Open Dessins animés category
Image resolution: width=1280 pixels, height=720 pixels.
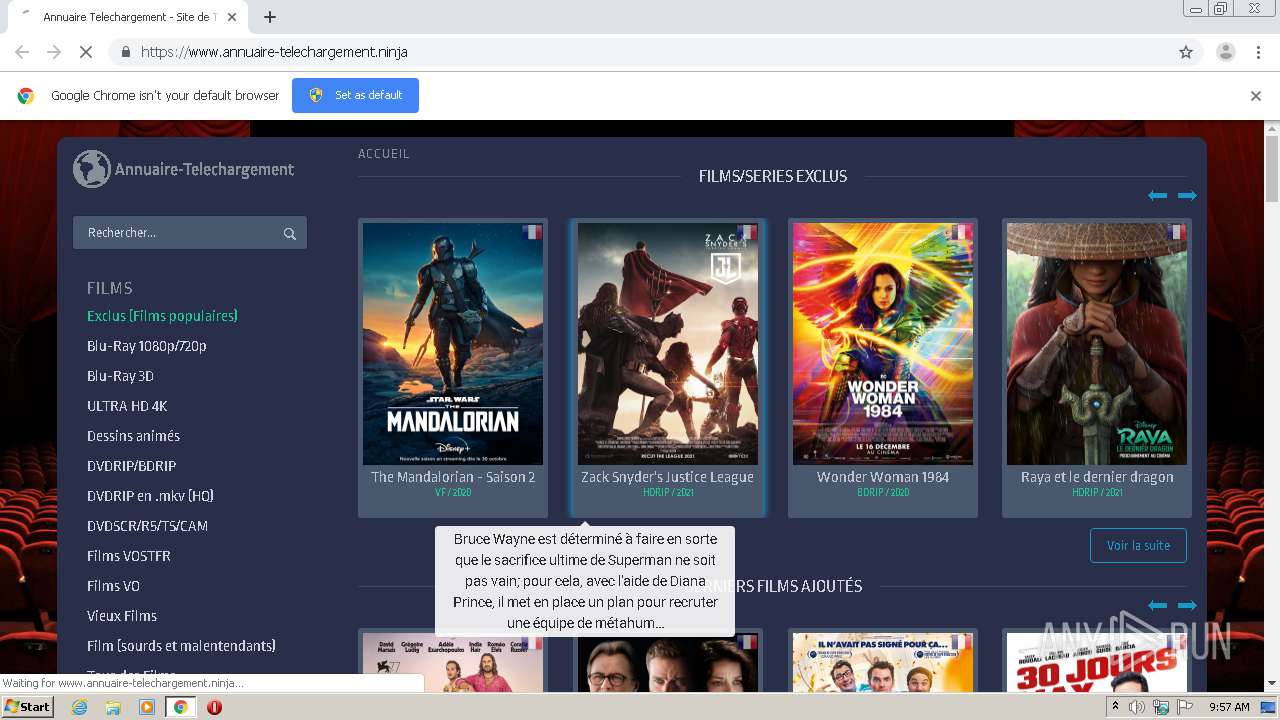pyautogui.click(x=133, y=436)
